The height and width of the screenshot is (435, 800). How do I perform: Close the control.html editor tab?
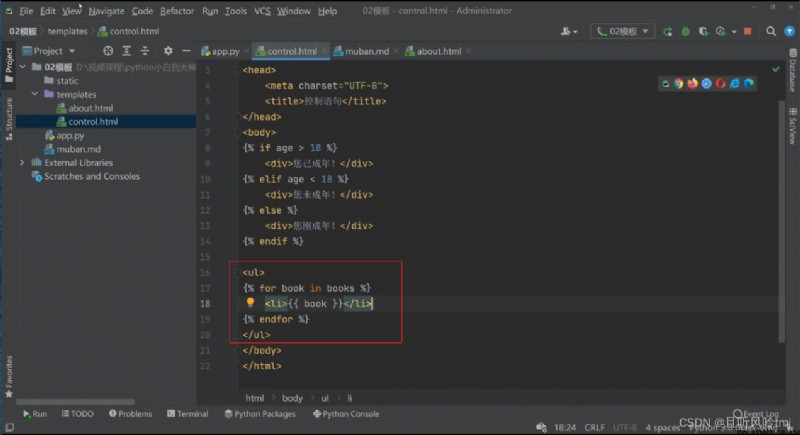pos(324,51)
